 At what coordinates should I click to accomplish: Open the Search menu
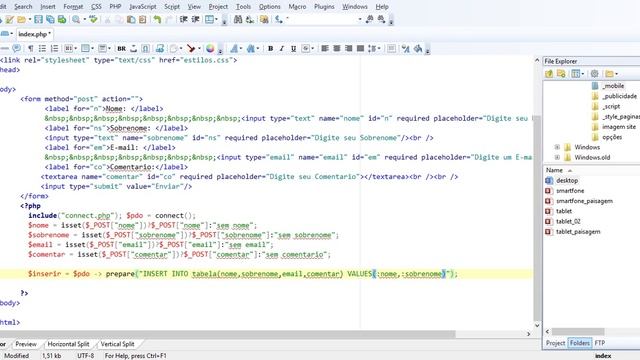pos(23,7)
